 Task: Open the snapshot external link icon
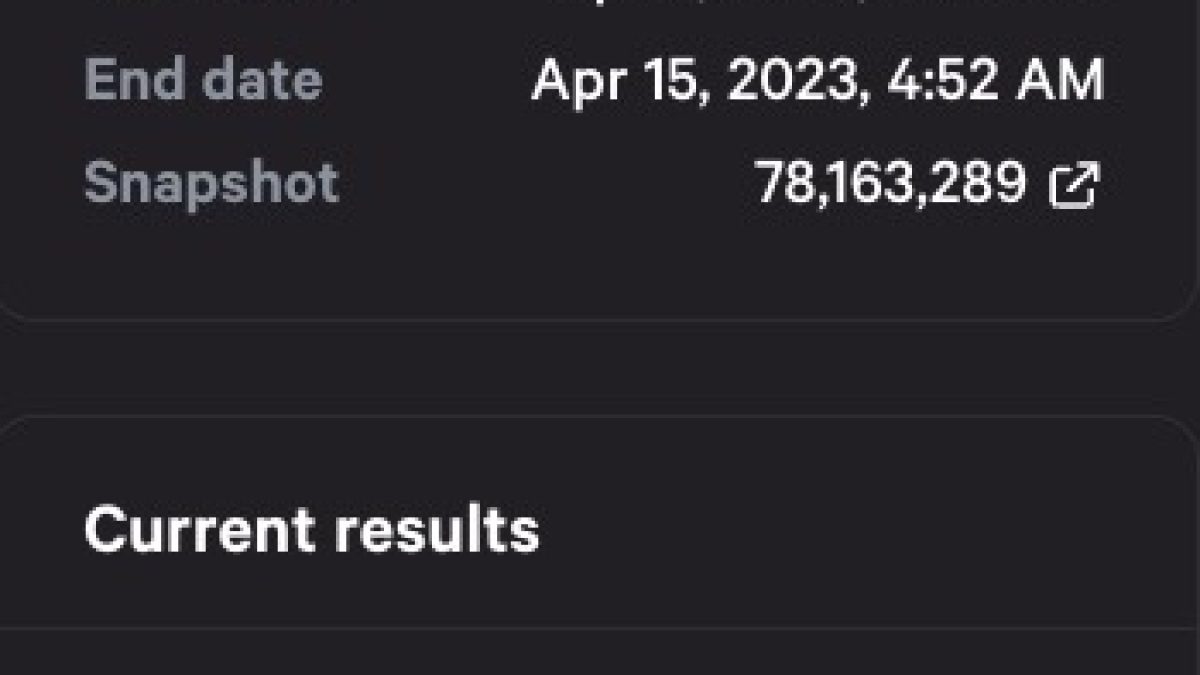(1075, 186)
